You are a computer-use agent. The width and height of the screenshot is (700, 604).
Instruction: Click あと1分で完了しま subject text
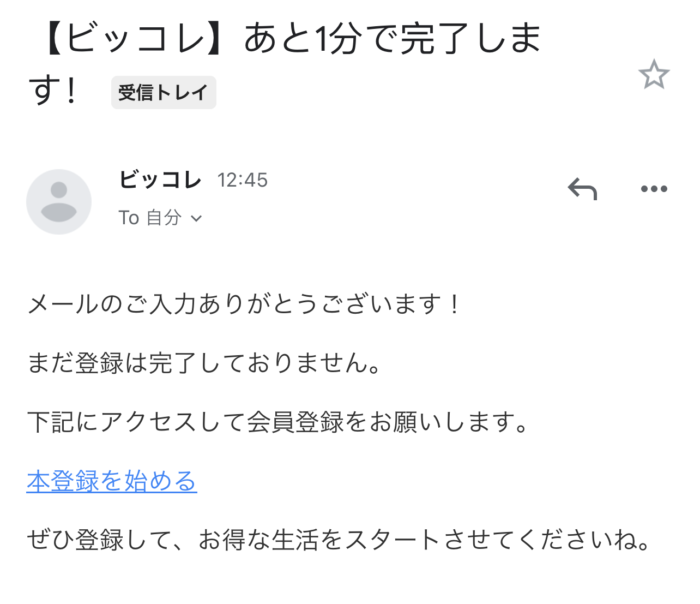(393, 39)
